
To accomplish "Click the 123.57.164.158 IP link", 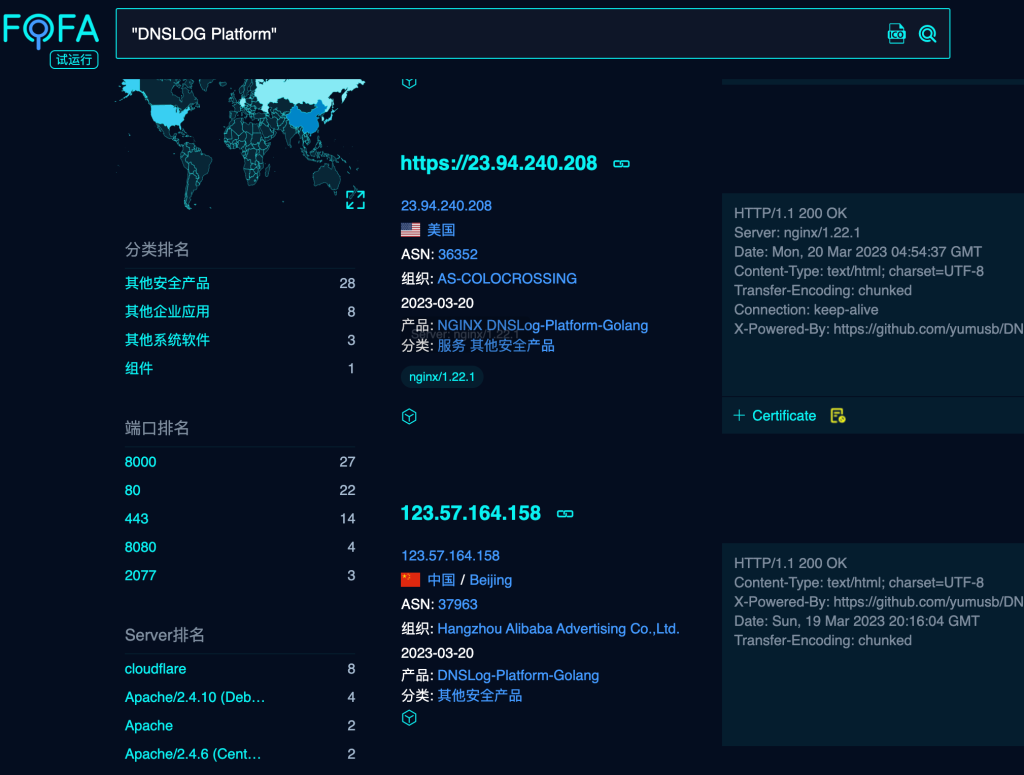I will 450,556.
